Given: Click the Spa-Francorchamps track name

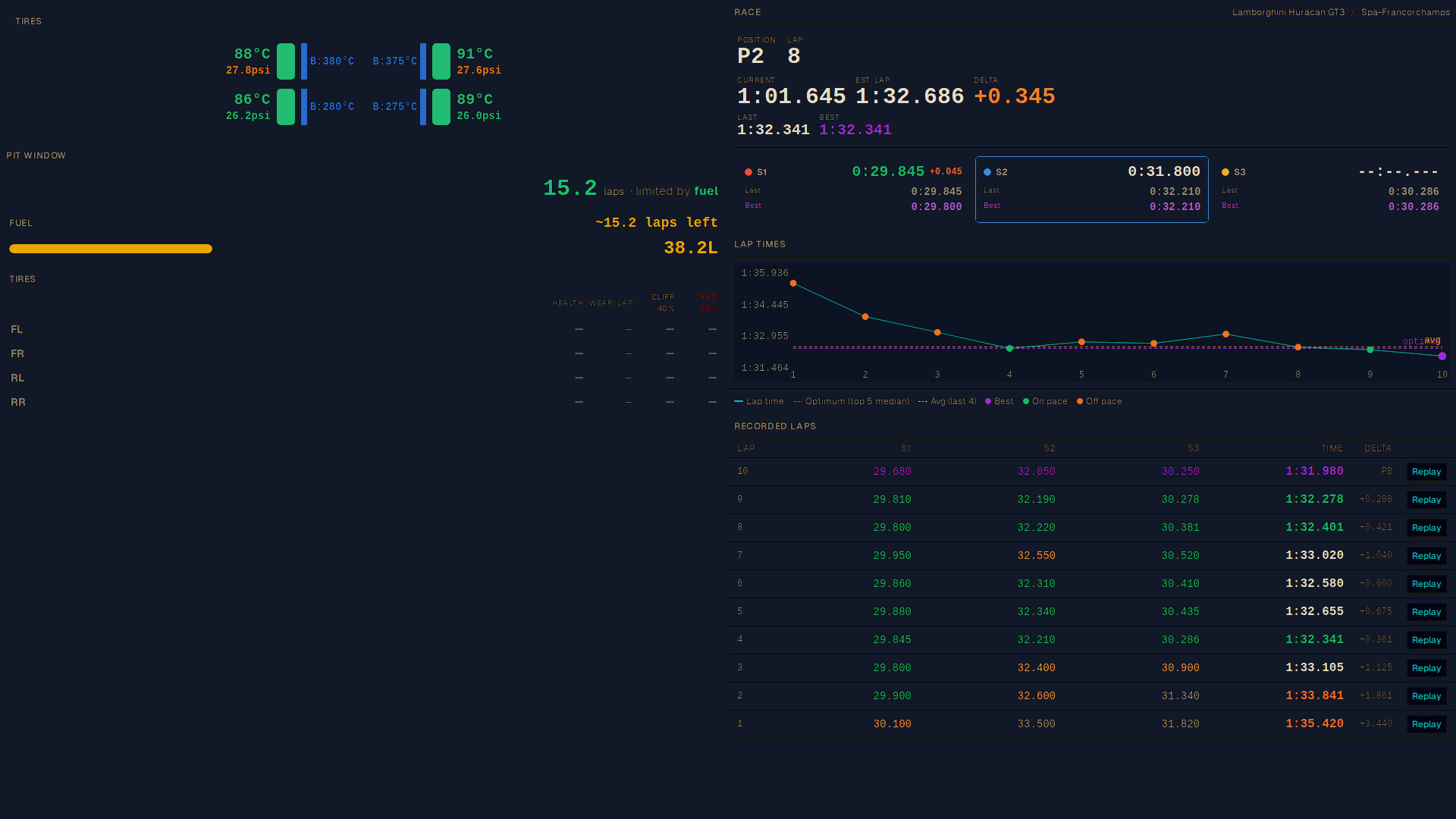Looking at the screenshot, I should coord(1405,12).
